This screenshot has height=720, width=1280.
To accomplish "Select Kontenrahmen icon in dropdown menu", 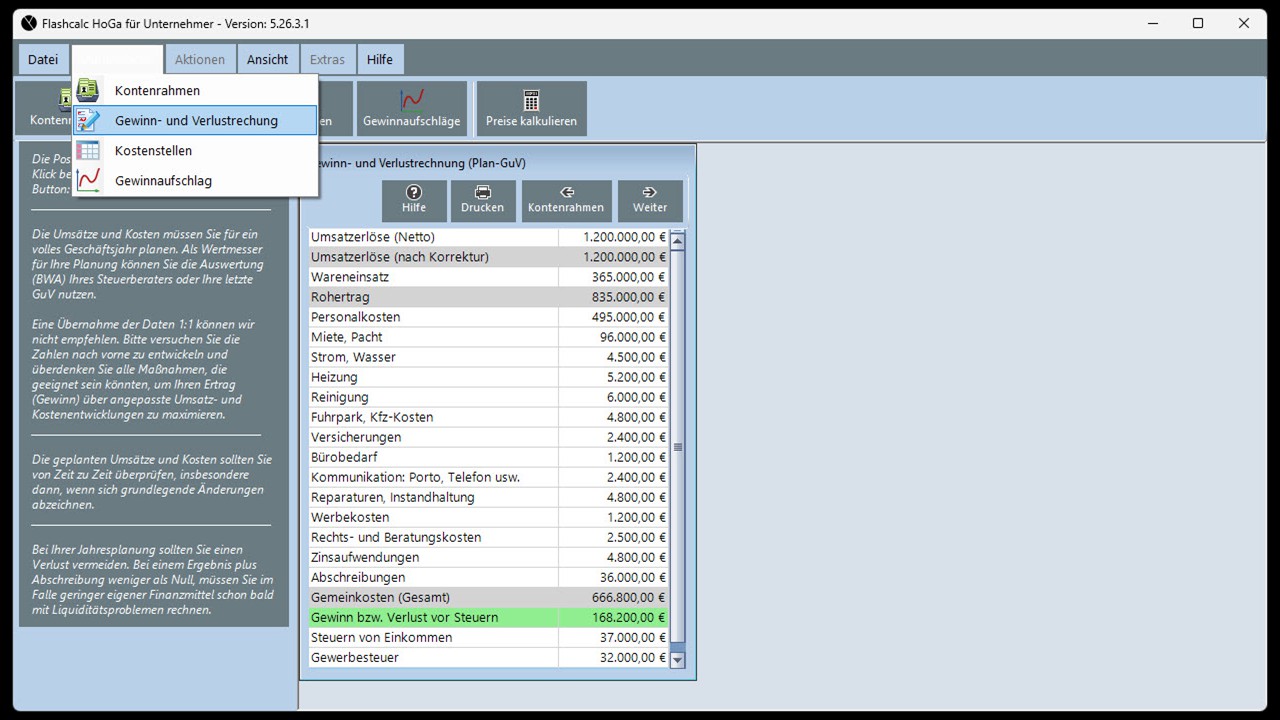I will (x=88, y=90).
